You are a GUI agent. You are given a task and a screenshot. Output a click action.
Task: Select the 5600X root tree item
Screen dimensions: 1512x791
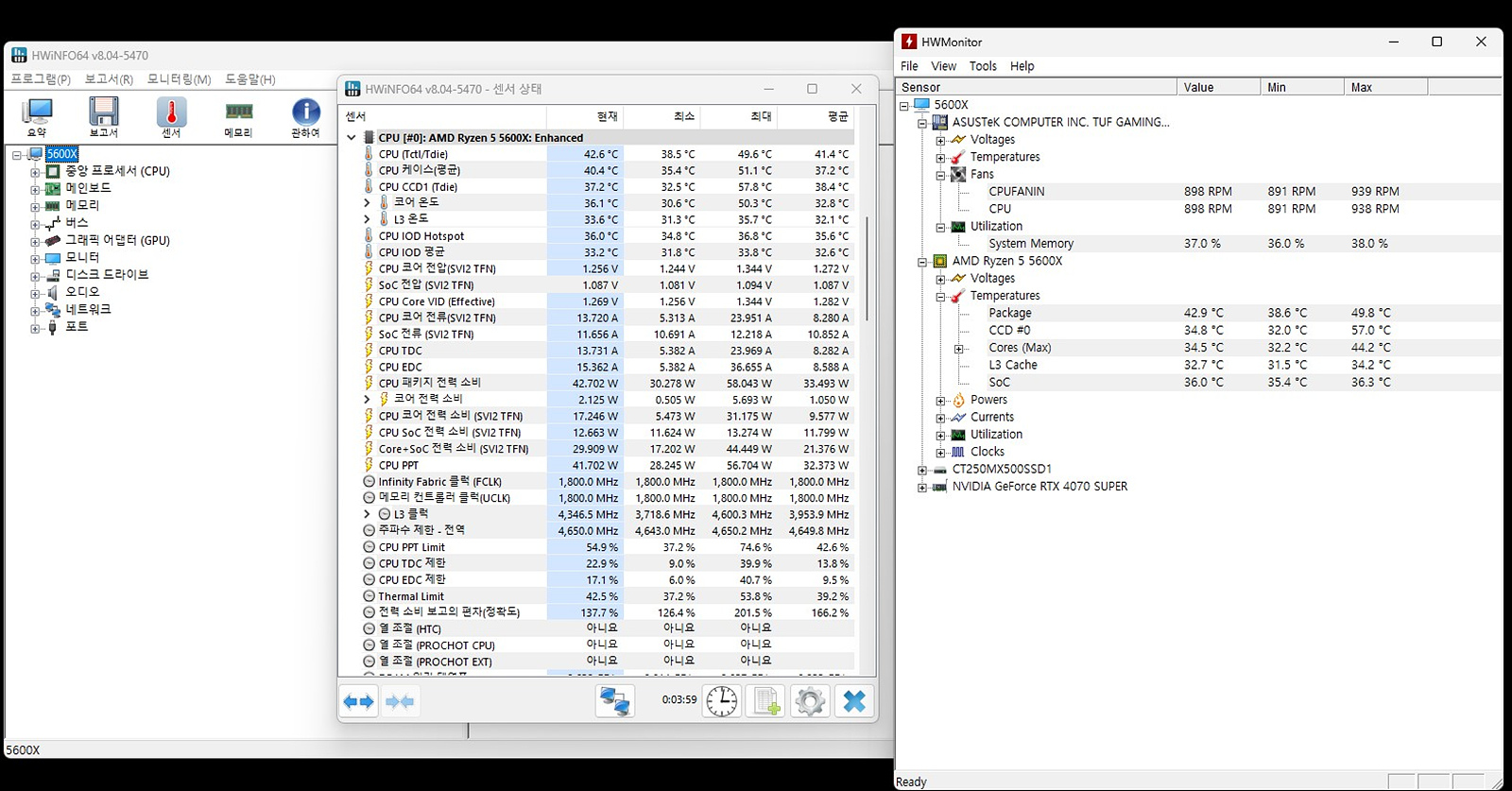coord(61,154)
